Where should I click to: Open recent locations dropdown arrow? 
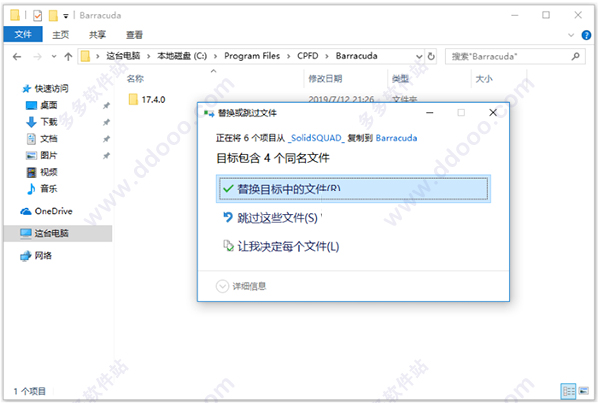coord(54,57)
